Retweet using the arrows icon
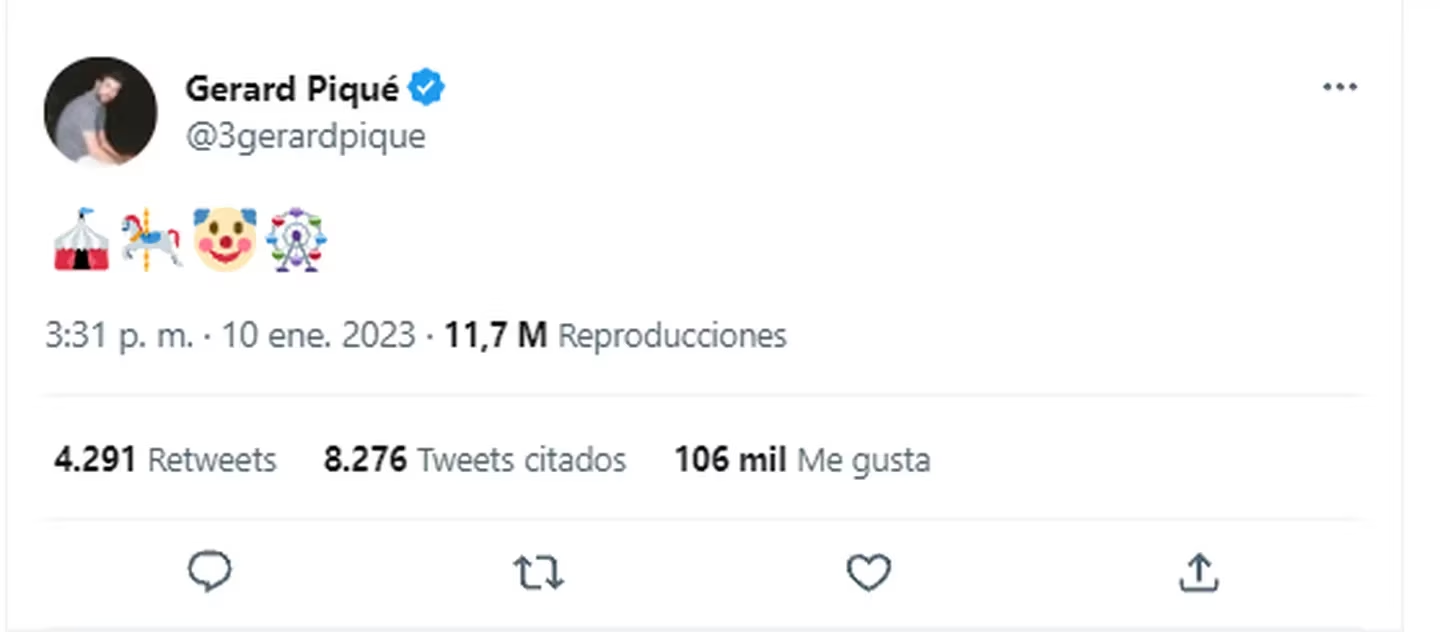 (539, 573)
